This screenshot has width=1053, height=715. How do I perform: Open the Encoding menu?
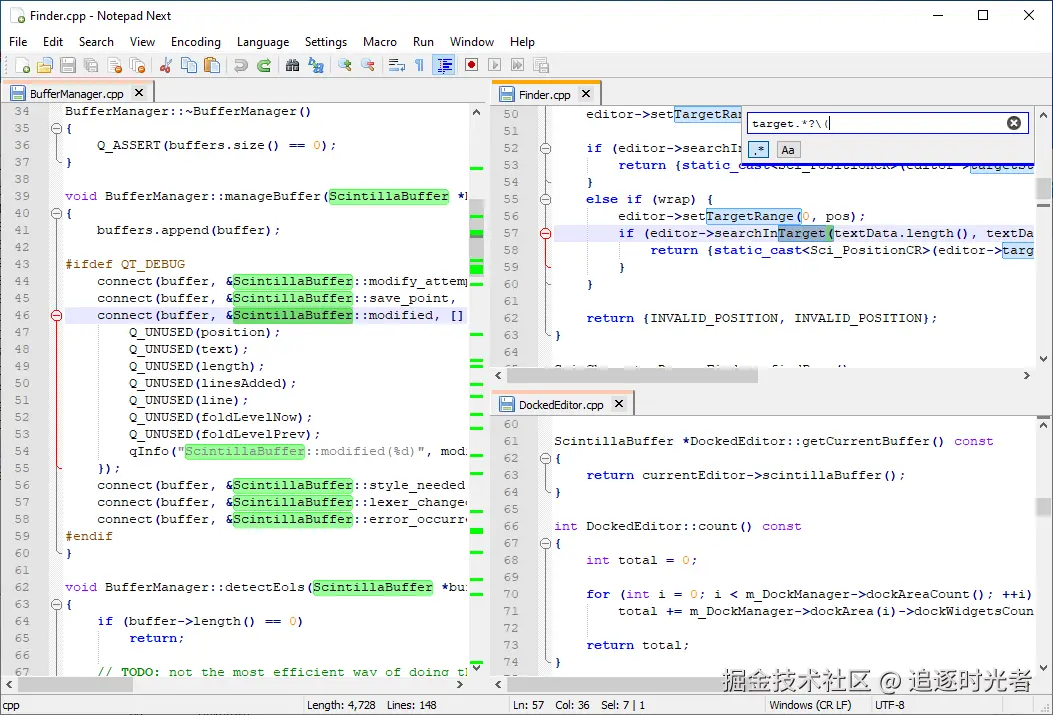(x=195, y=42)
